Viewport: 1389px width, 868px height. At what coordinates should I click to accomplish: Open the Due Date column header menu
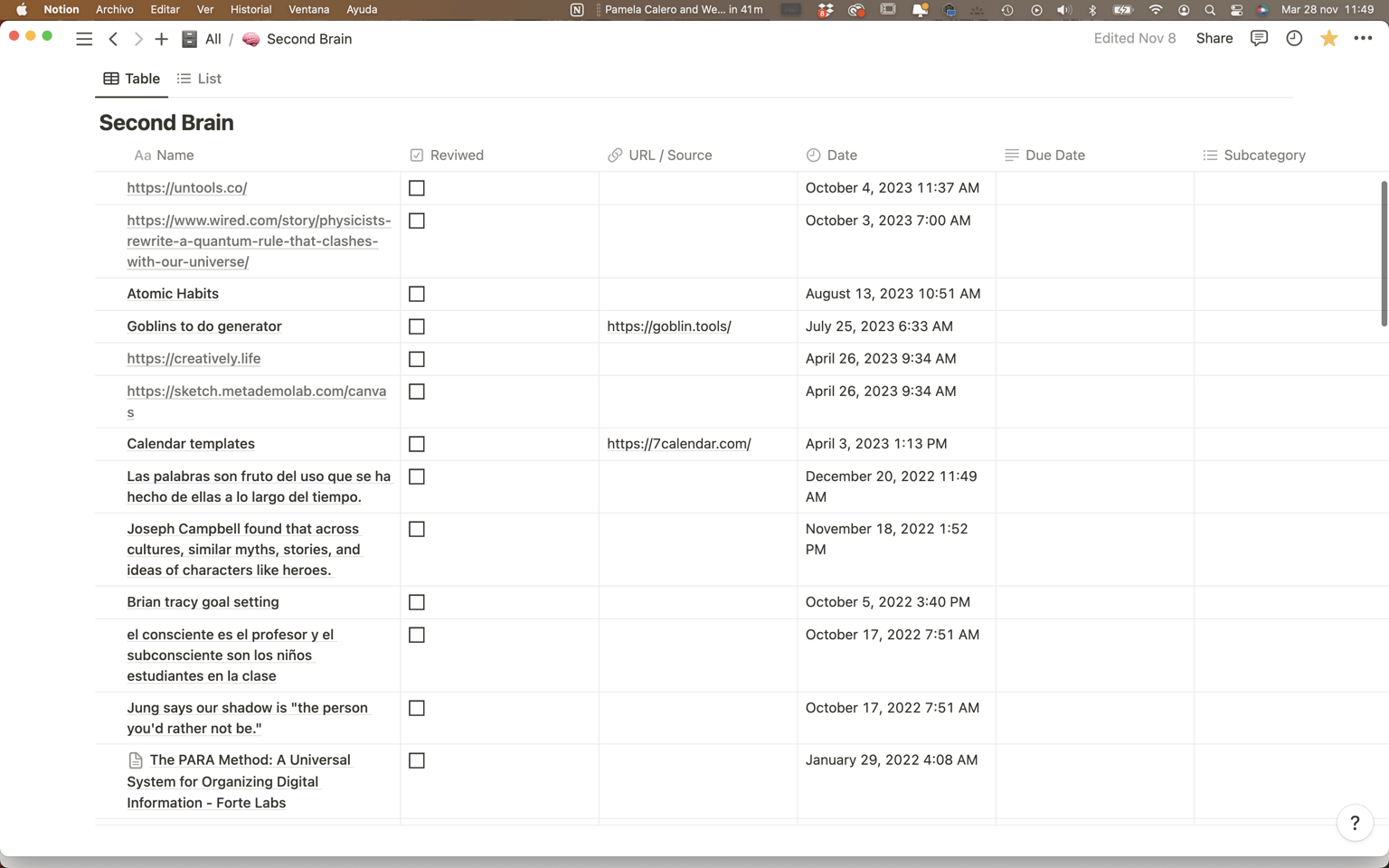pos(1044,156)
